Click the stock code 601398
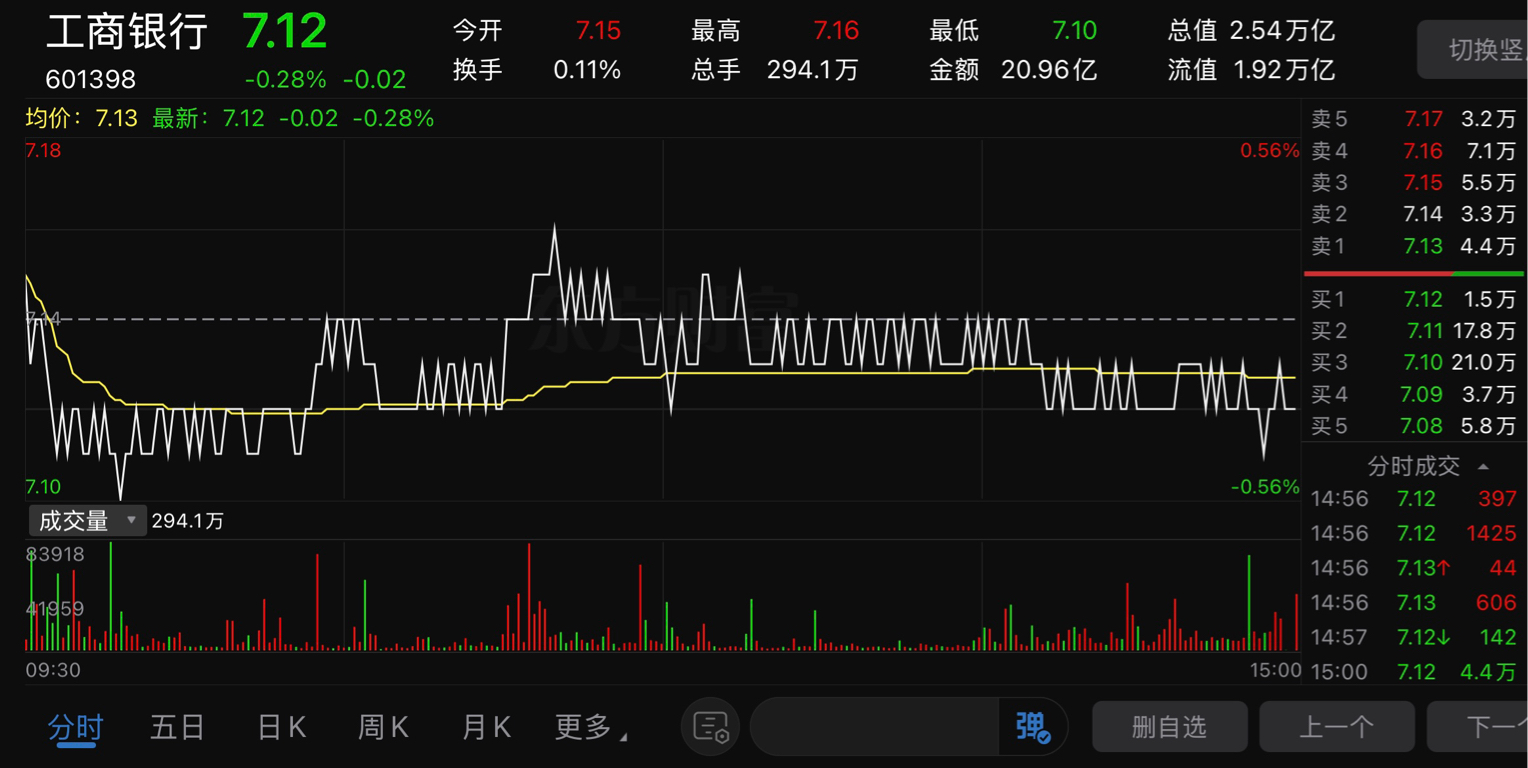The width and height of the screenshot is (1528, 768). [x=90, y=79]
